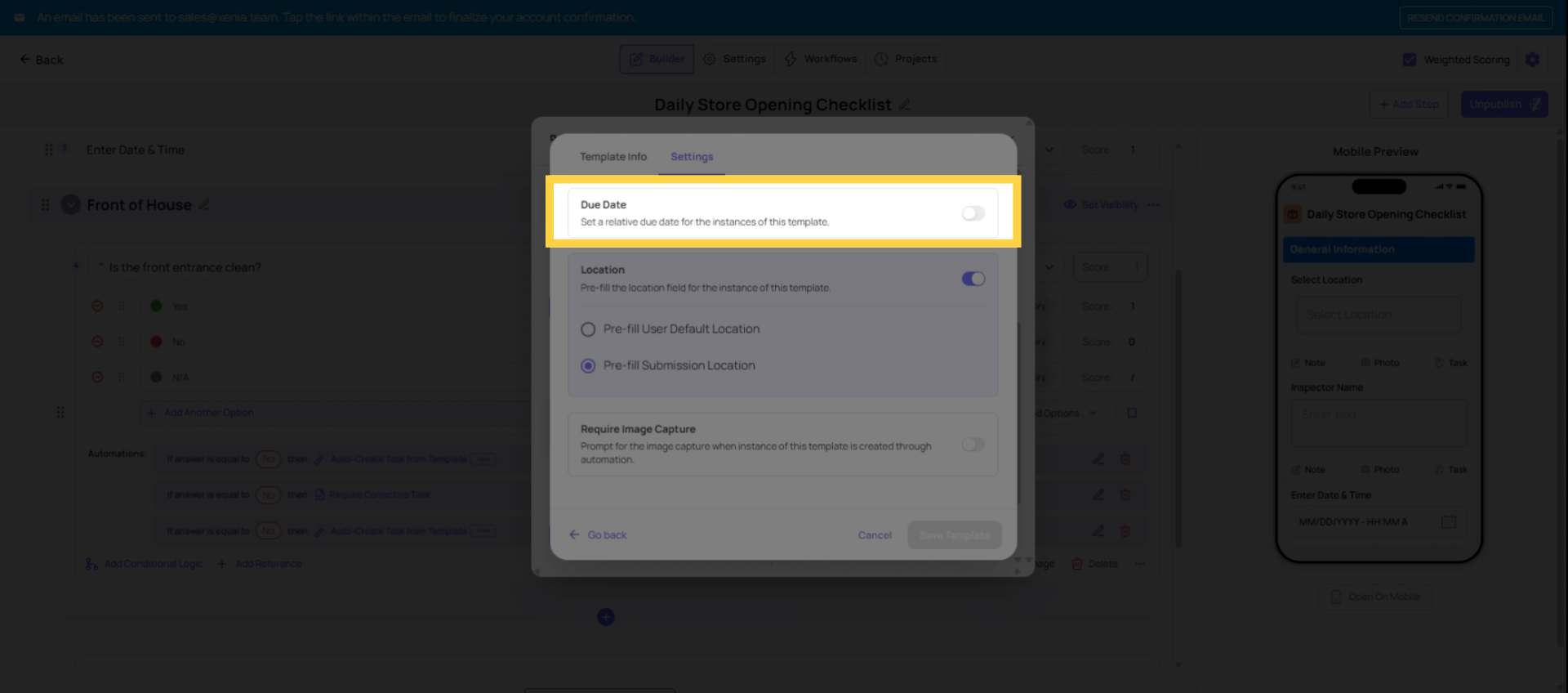Click the Set Visibility eye control
The height and width of the screenshot is (693, 1568).
pos(1101,205)
